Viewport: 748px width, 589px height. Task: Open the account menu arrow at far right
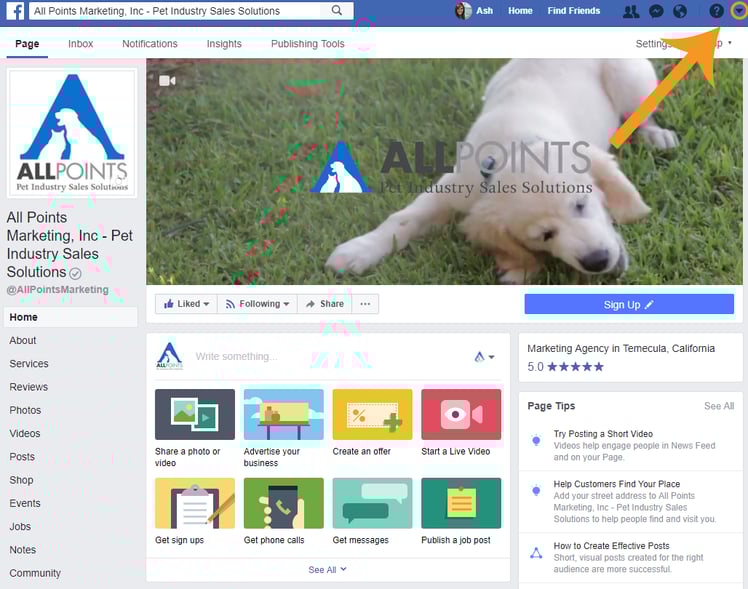[738, 11]
